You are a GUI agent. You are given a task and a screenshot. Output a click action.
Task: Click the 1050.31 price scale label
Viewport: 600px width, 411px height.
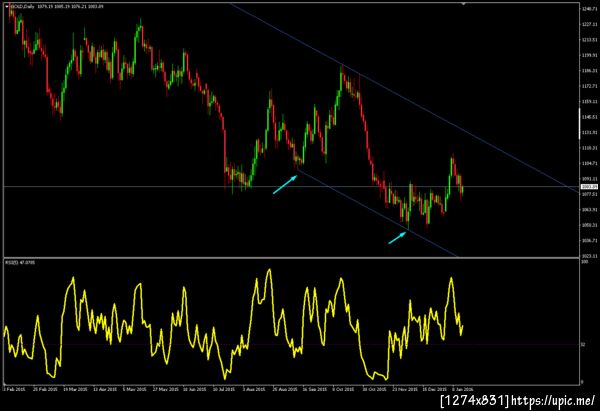(589, 225)
